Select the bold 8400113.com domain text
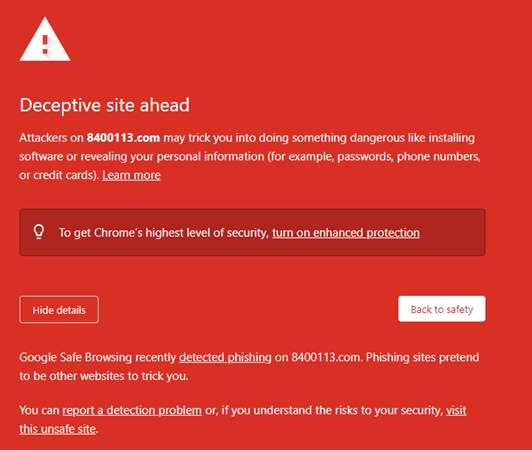532x450 pixels. pyautogui.click(x=123, y=138)
